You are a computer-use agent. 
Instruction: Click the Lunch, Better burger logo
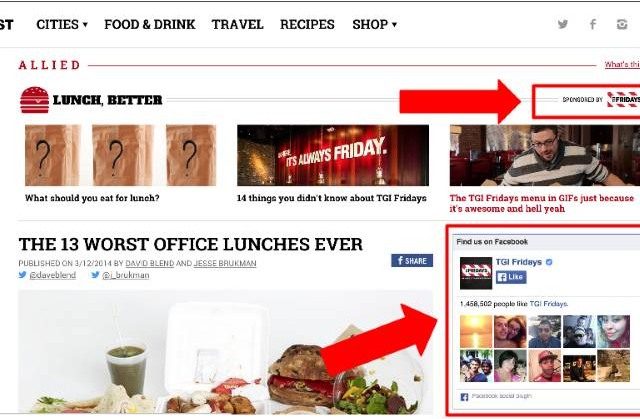pyautogui.click(x=35, y=100)
